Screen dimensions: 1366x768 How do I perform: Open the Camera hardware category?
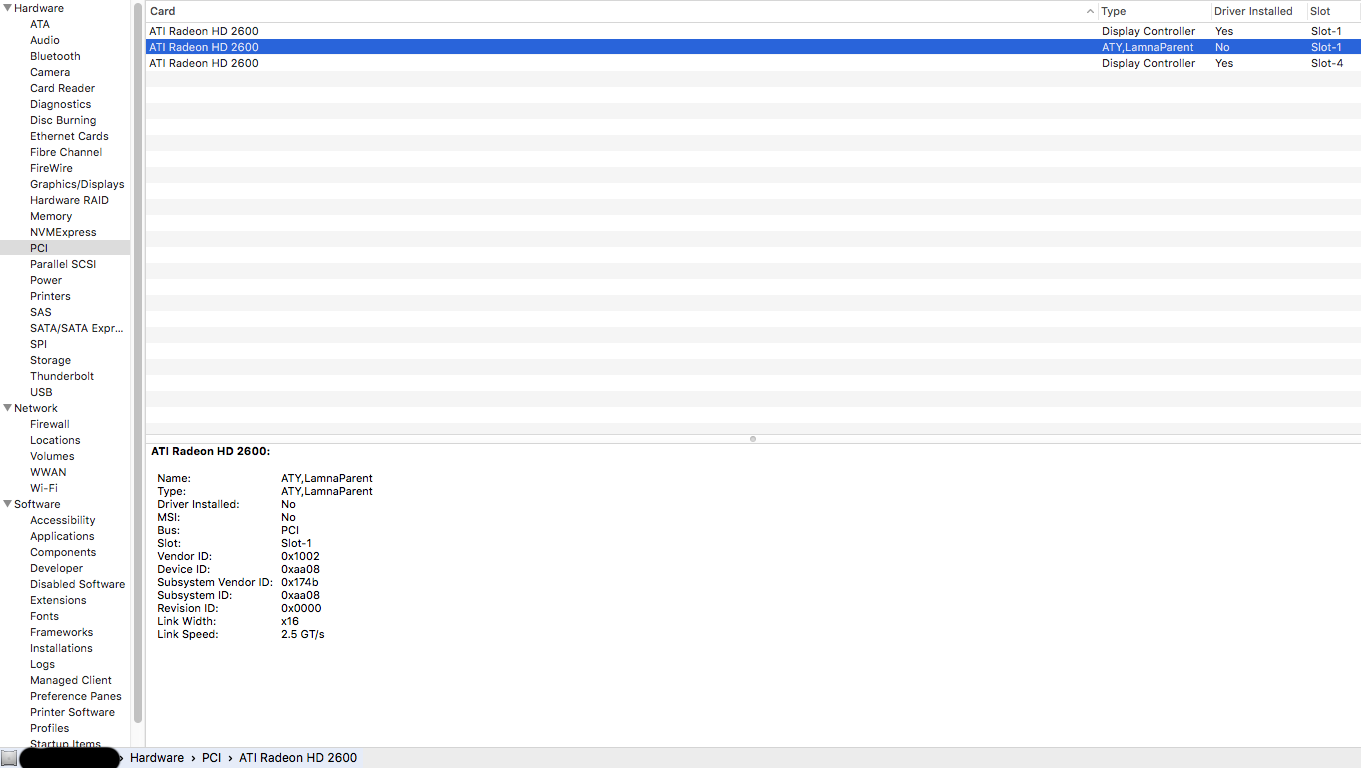coord(50,72)
